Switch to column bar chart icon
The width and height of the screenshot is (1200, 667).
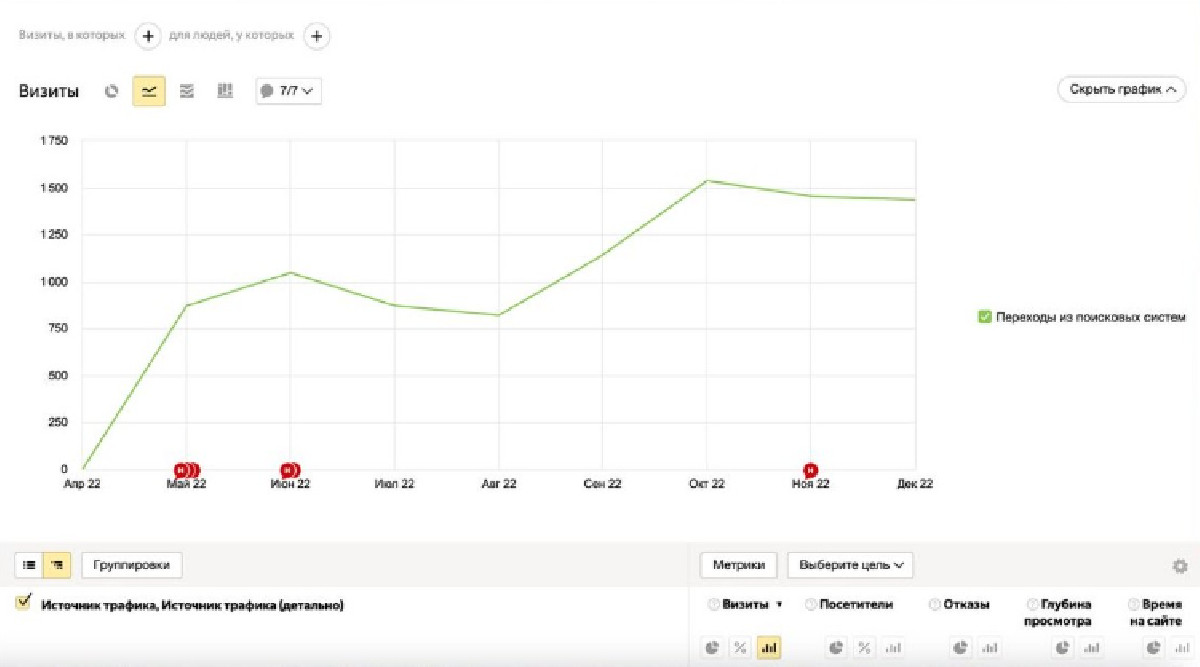[x=225, y=91]
